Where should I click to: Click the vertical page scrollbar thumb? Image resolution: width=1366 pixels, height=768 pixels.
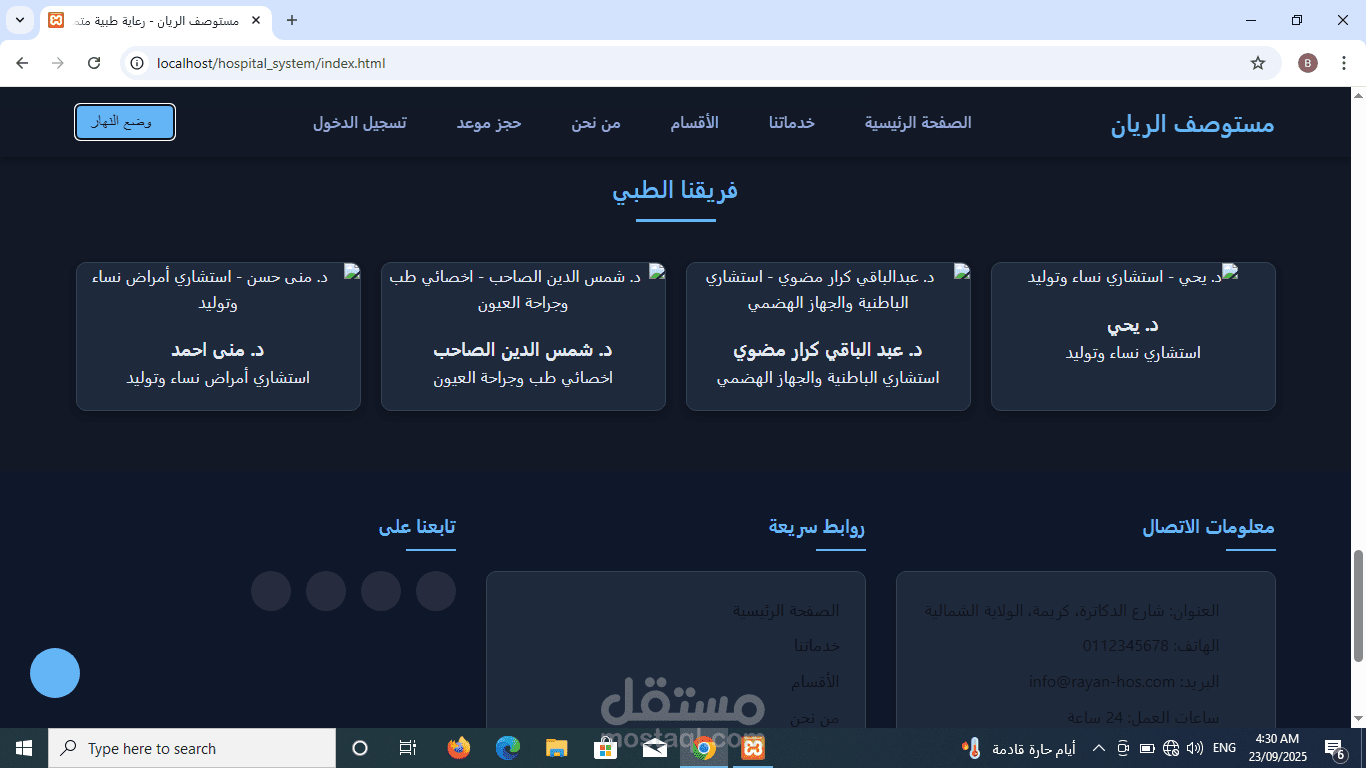[x=1358, y=605]
